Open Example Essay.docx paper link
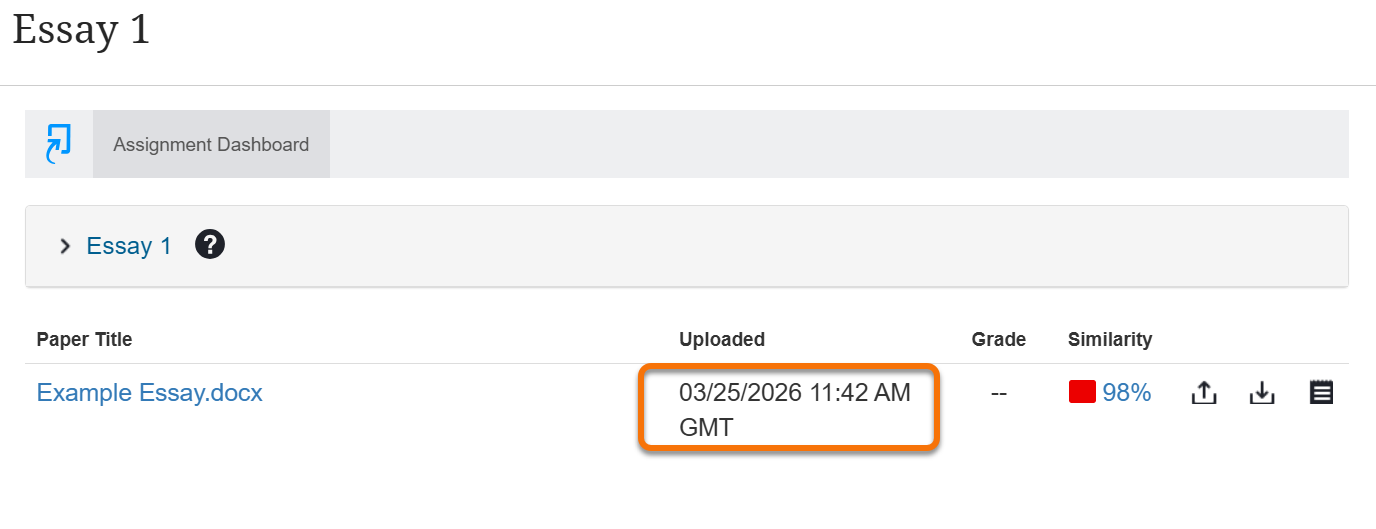This screenshot has width=1376, height=529. (x=150, y=393)
